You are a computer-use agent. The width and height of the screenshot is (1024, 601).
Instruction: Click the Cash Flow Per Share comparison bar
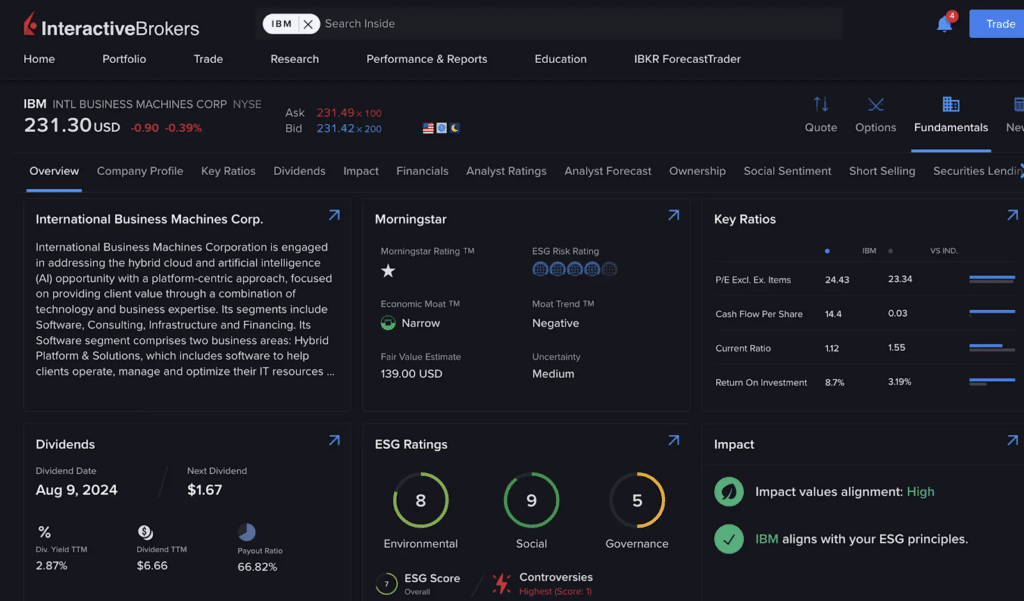coord(992,313)
